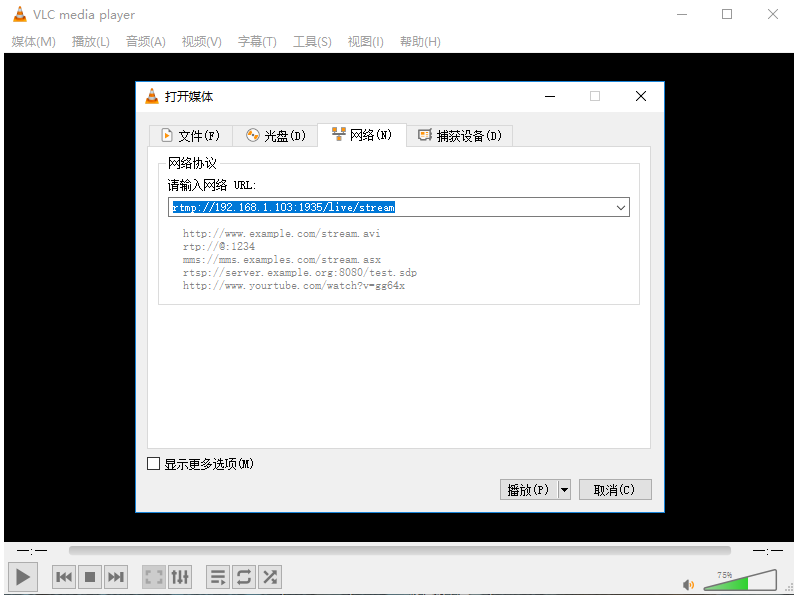The width and height of the screenshot is (794, 595).
Task: Open the 播放(L) menu
Action: tap(91, 42)
